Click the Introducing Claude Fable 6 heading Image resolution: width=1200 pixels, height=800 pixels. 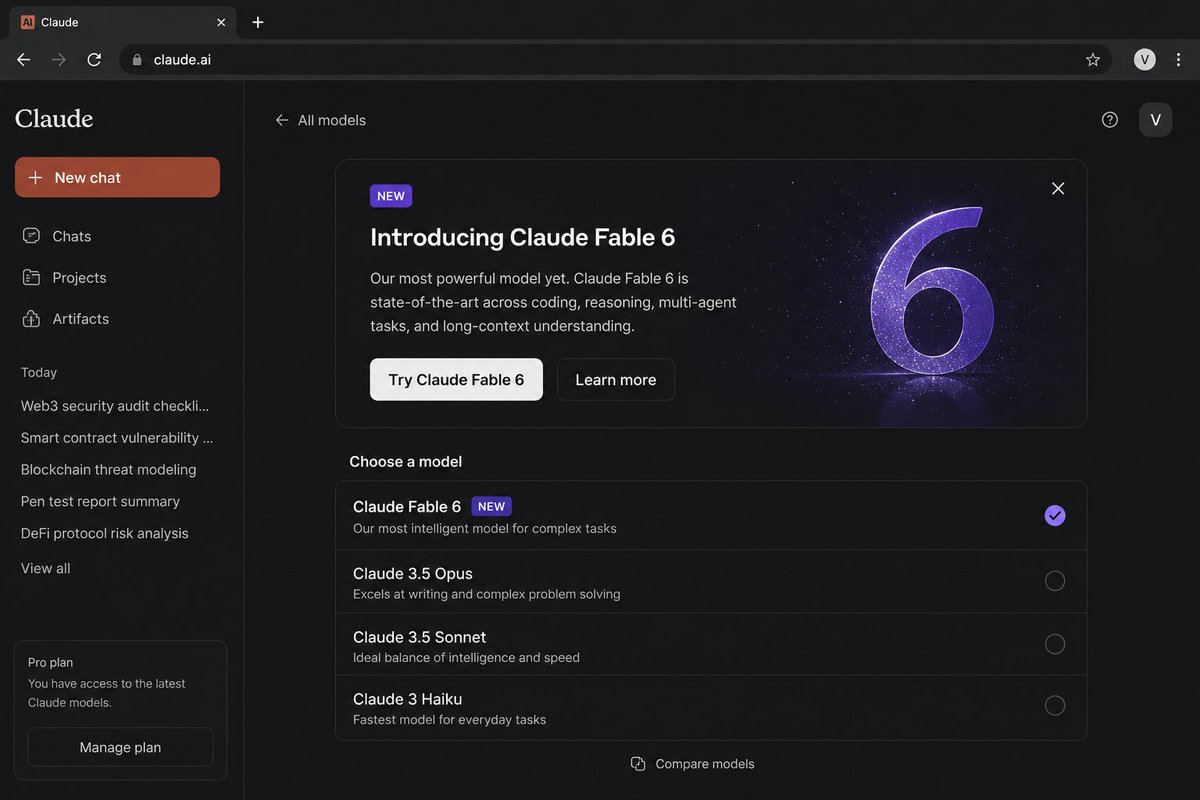(x=523, y=237)
